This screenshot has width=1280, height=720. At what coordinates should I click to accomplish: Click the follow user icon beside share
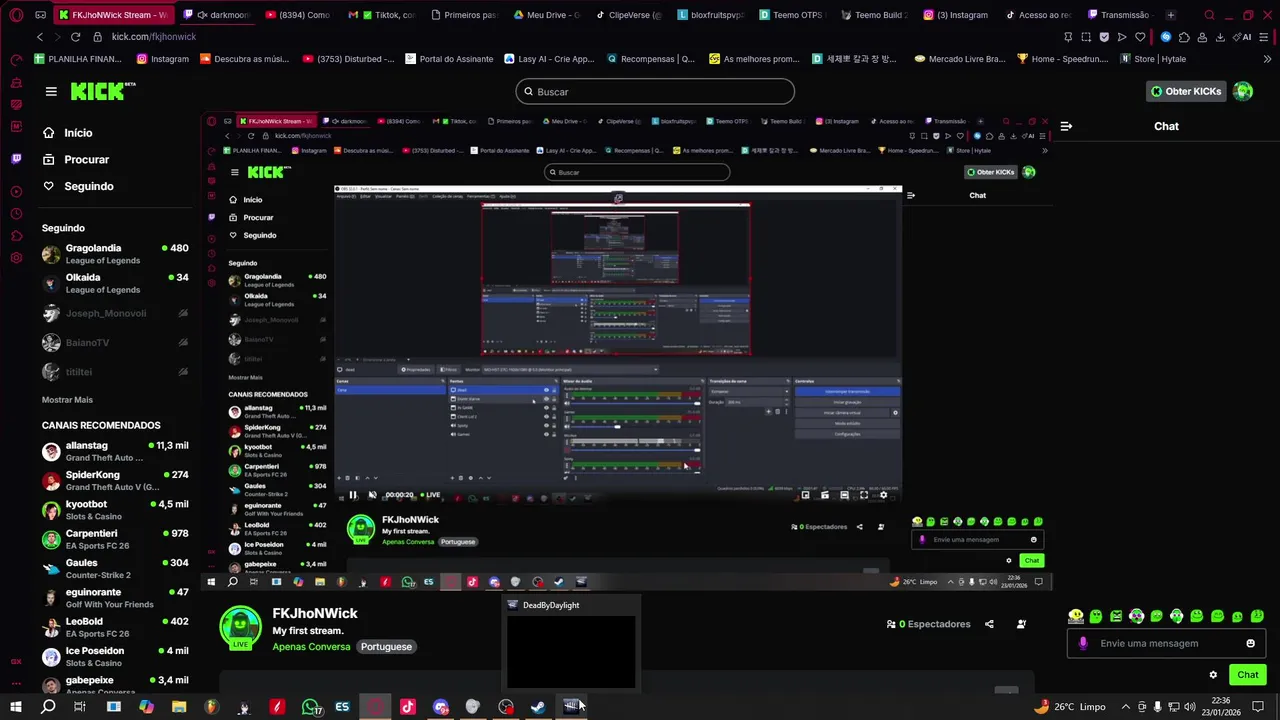[x=1021, y=624]
